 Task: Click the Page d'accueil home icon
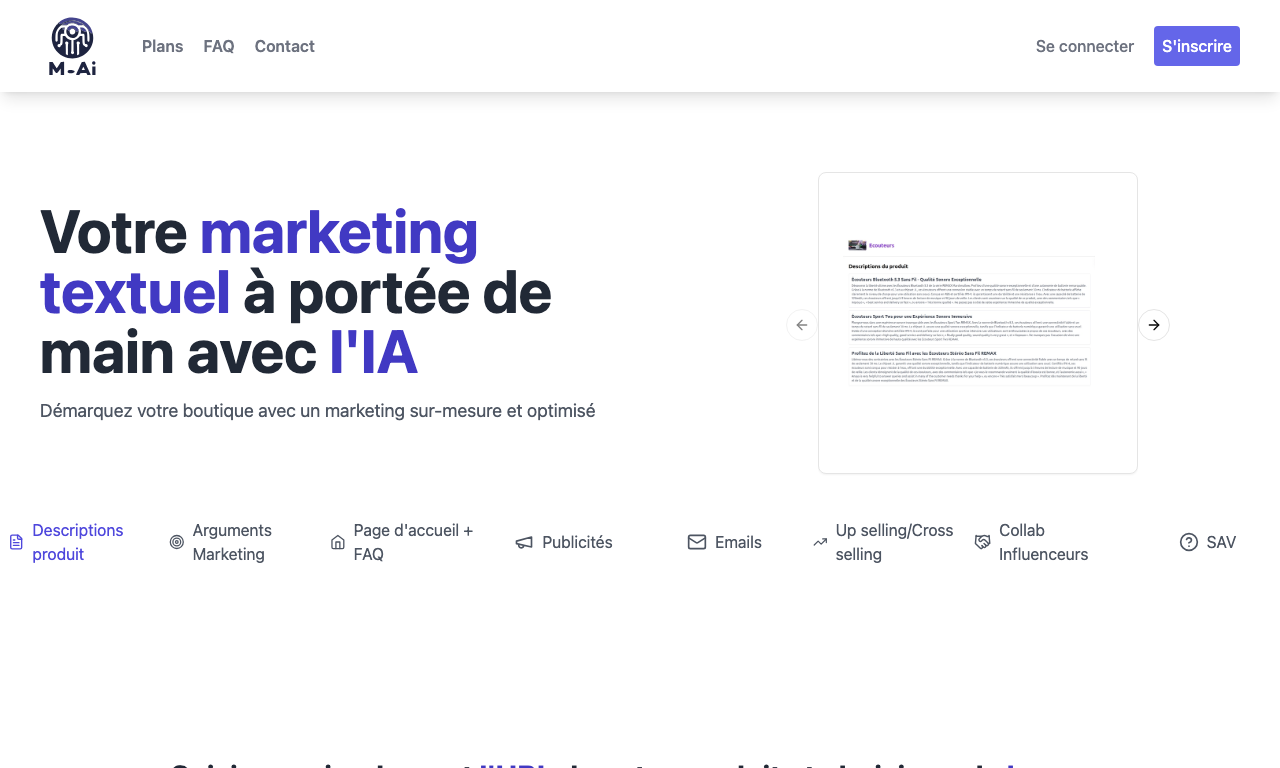(338, 542)
